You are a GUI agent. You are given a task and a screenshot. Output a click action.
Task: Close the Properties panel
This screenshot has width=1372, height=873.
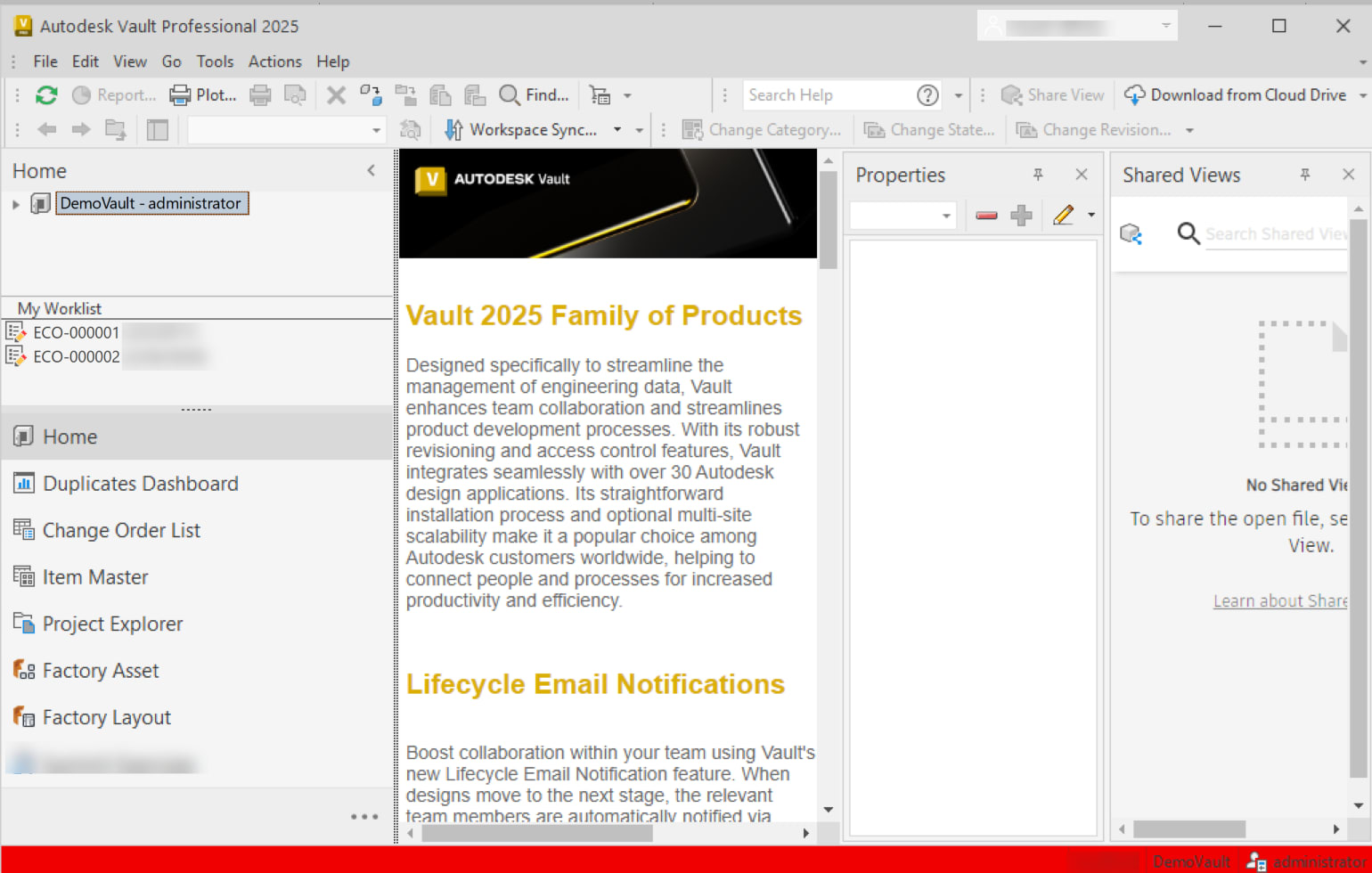pyautogui.click(x=1082, y=175)
